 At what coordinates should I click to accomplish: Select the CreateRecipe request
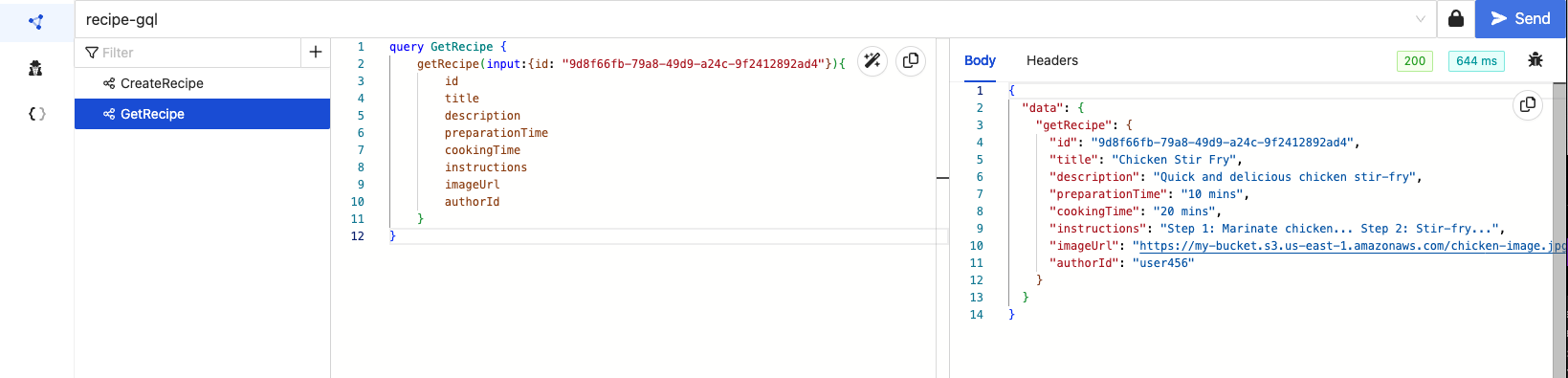pos(202,83)
